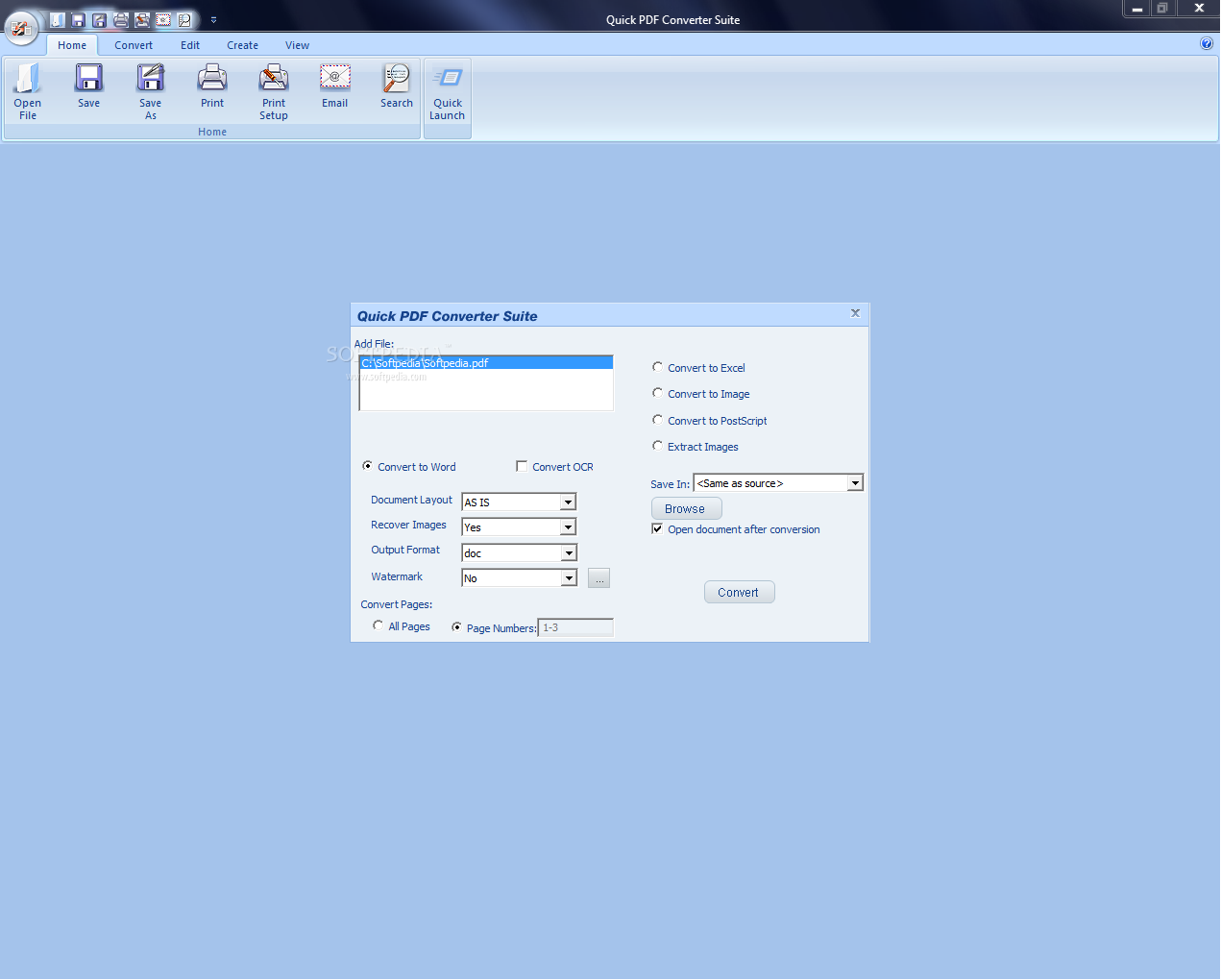Switch to the Home ribbon tab
Screen dimensions: 1221x980
pos(72,45)
